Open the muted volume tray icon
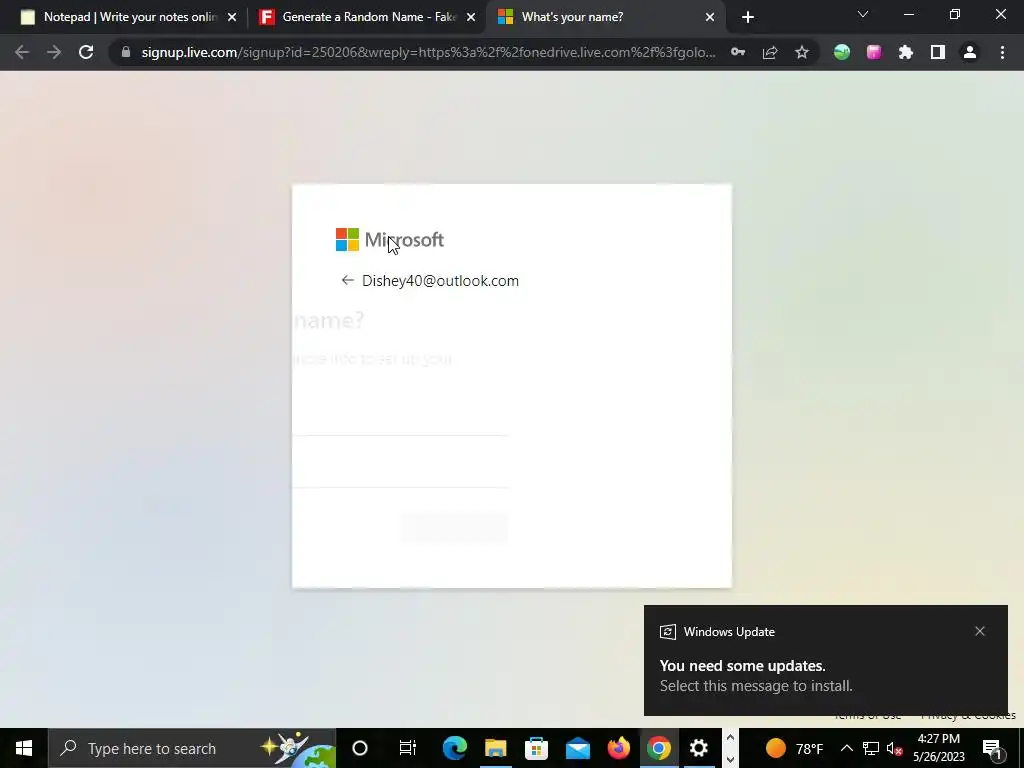1024x768 pixels. tap(894, 748)
